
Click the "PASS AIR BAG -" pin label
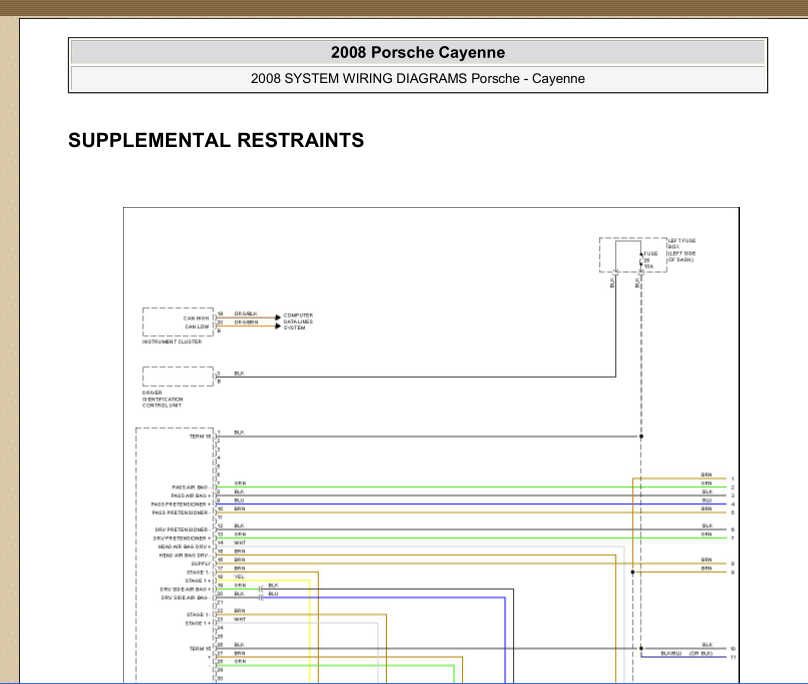point(191,487)
